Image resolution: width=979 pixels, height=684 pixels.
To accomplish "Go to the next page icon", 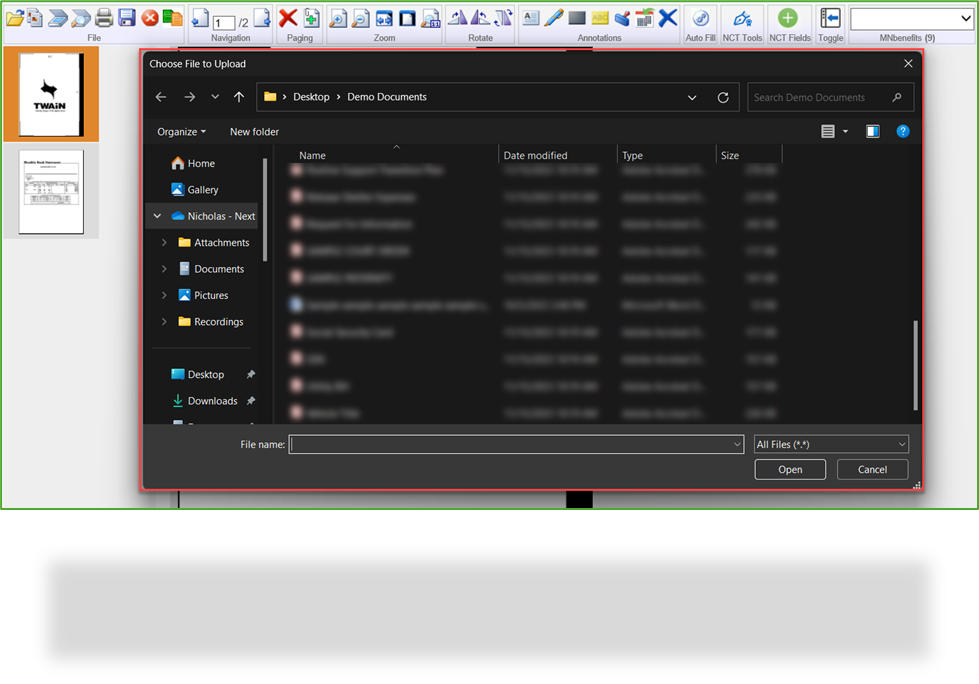I will [262, 18].
